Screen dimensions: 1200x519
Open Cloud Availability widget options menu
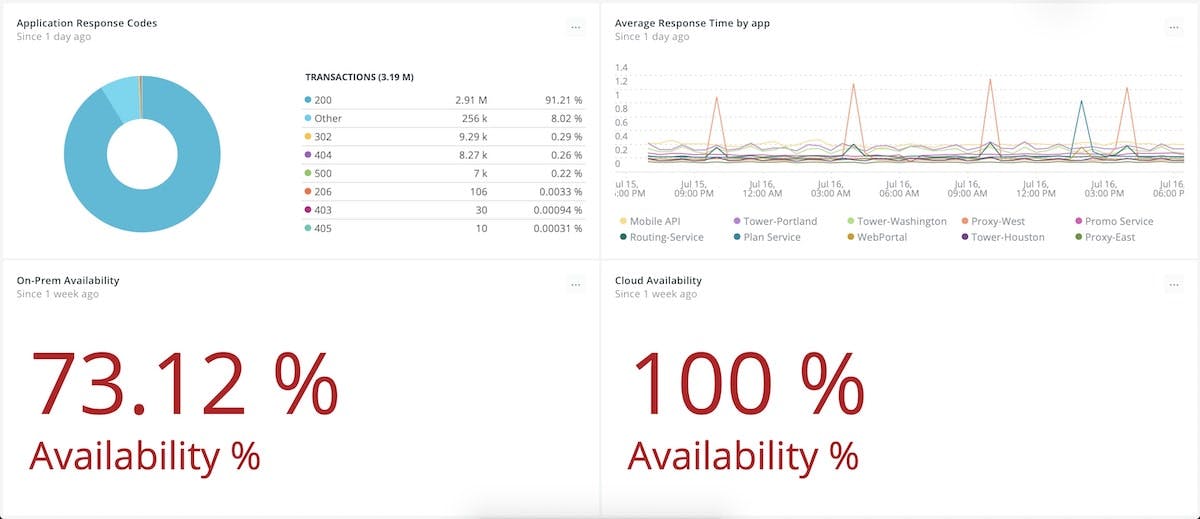pyautogui.click(x=1174, y=285)
